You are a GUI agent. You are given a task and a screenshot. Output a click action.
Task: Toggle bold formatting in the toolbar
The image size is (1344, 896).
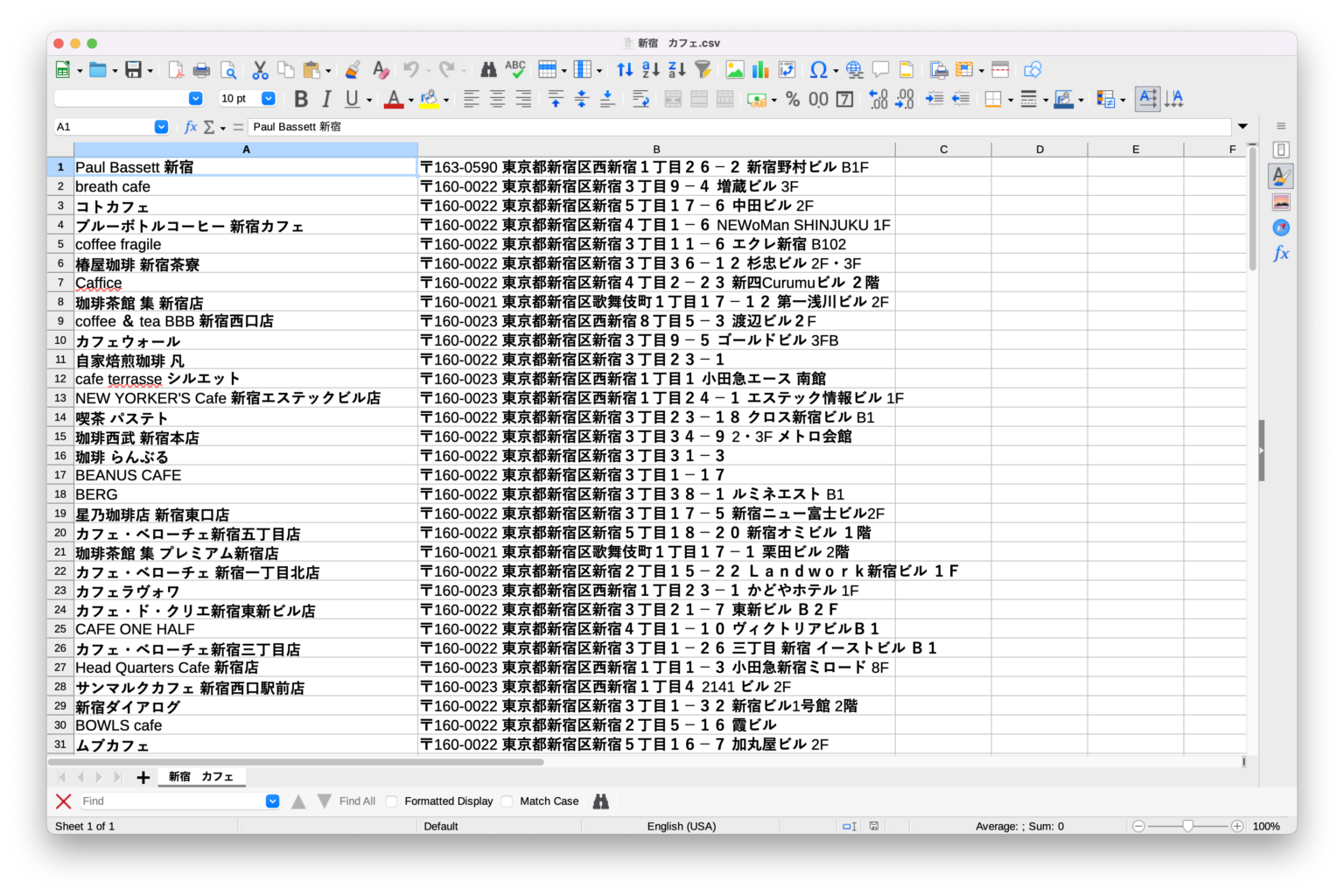click(301, 99)
